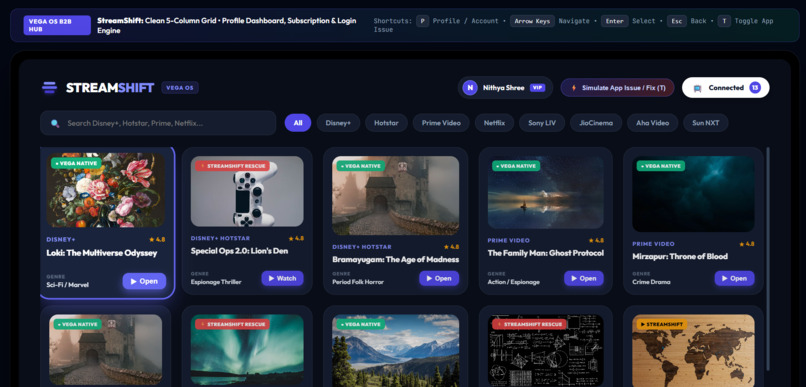Click StreamShift badge on world map thumbnail
Image resolution: width=806 pixels, height=387 pixels.
(662, 324)
